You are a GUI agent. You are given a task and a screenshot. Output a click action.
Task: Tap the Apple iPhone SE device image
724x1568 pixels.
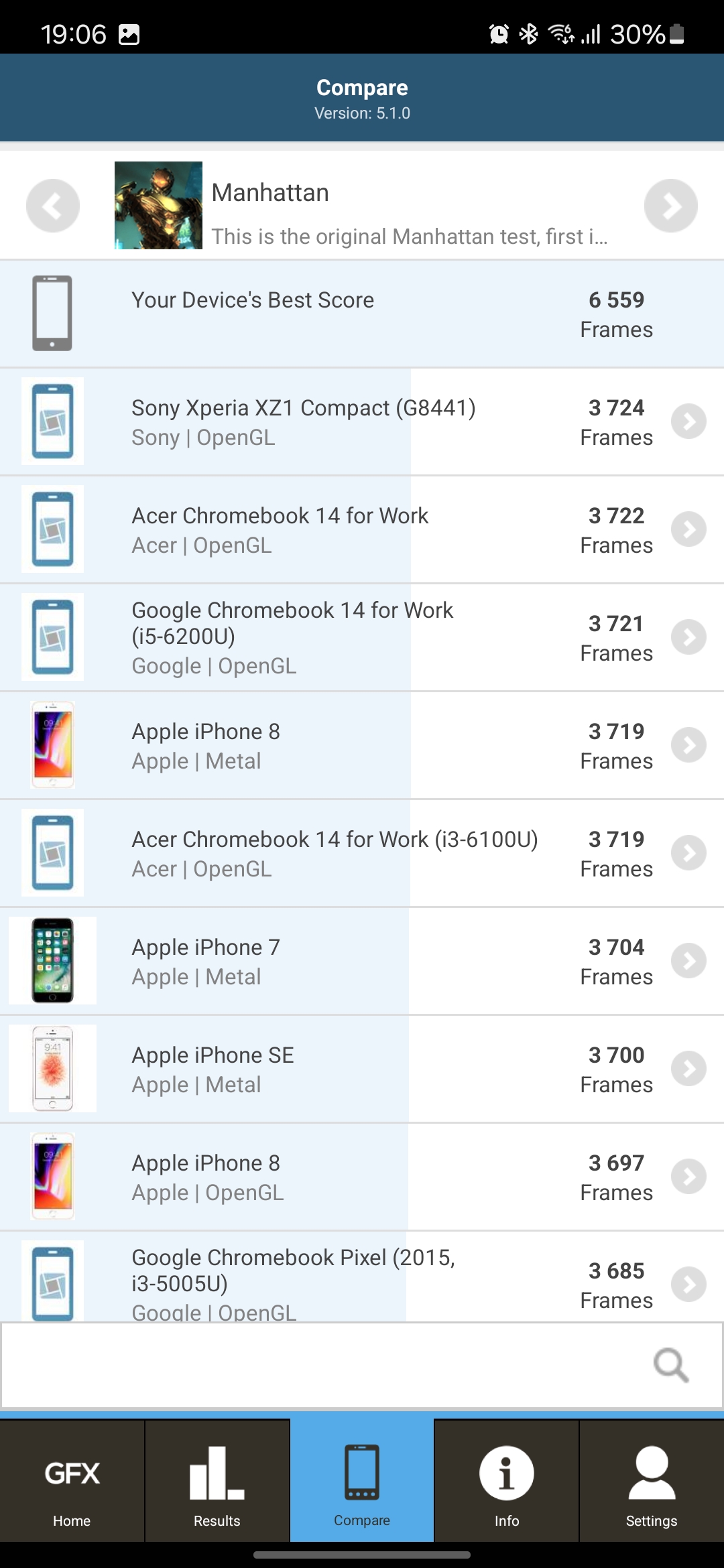(x=52, y=1069)
